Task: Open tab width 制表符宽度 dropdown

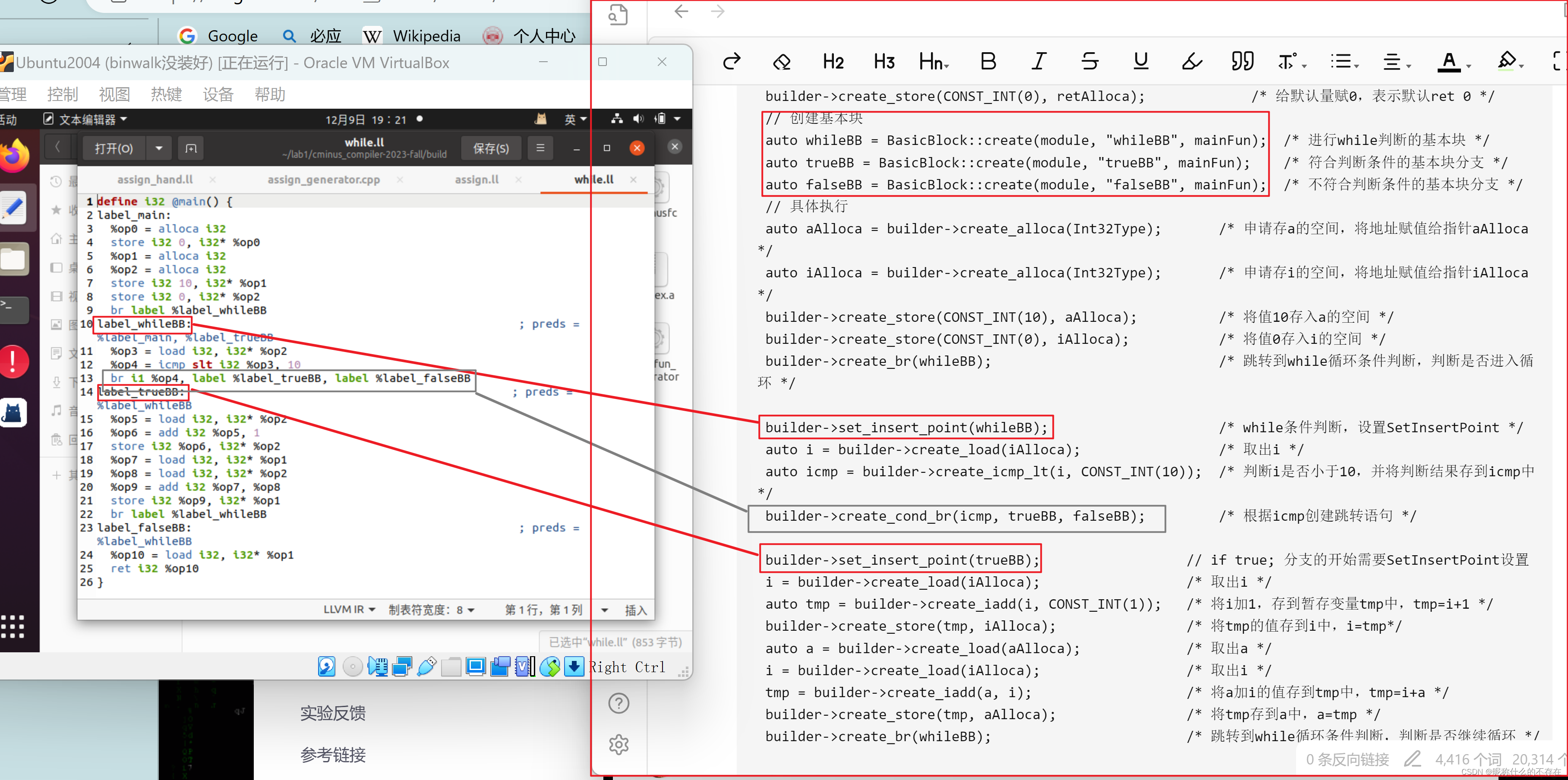Action: coord(431,610)
